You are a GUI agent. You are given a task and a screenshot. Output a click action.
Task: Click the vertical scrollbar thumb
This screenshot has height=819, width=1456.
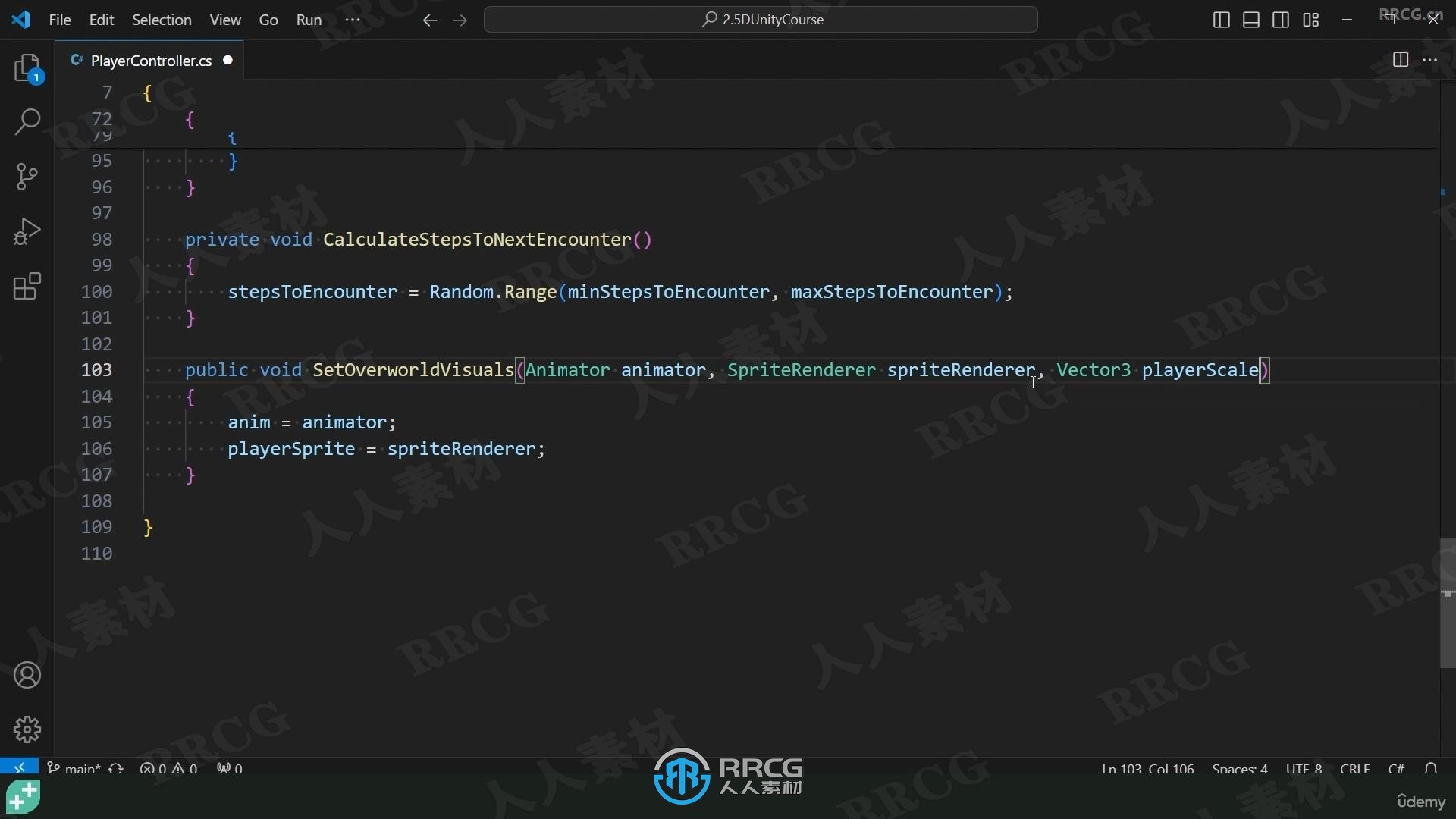point(1447,603)
